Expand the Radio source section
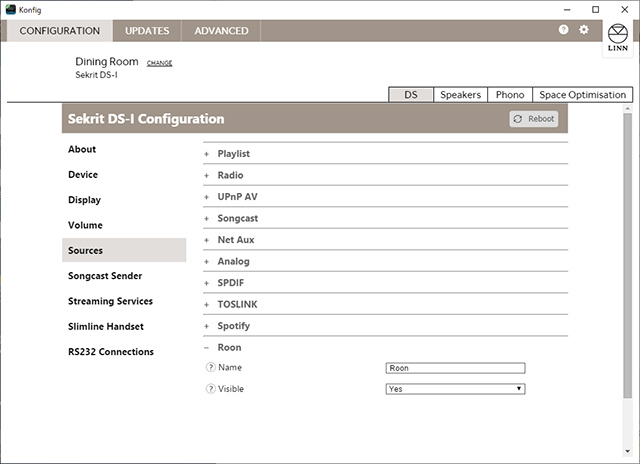The height and width of the screenshot is (464, 640). coord(385,175)
